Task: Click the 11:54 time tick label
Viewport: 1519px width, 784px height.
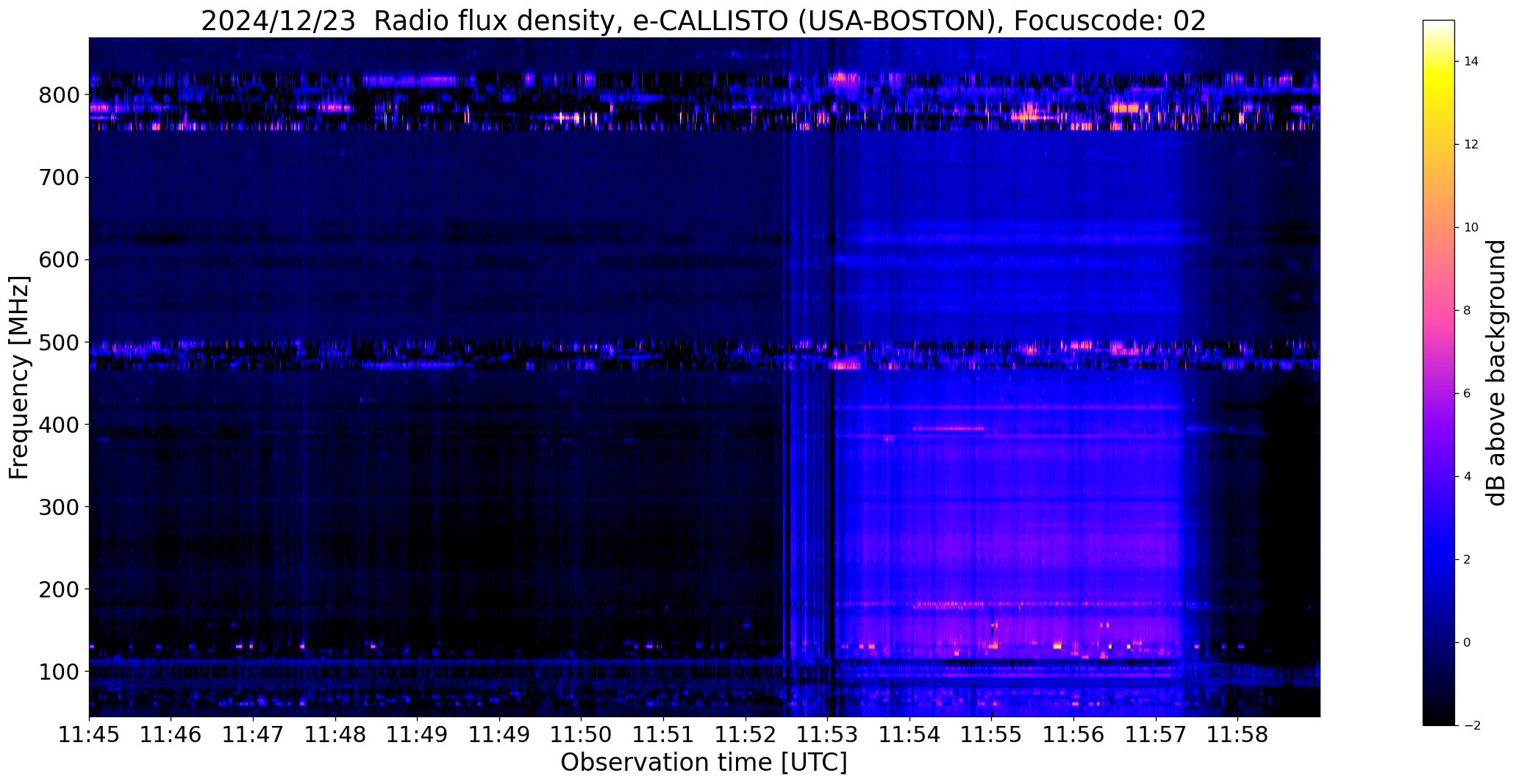Action: point(910,736)
